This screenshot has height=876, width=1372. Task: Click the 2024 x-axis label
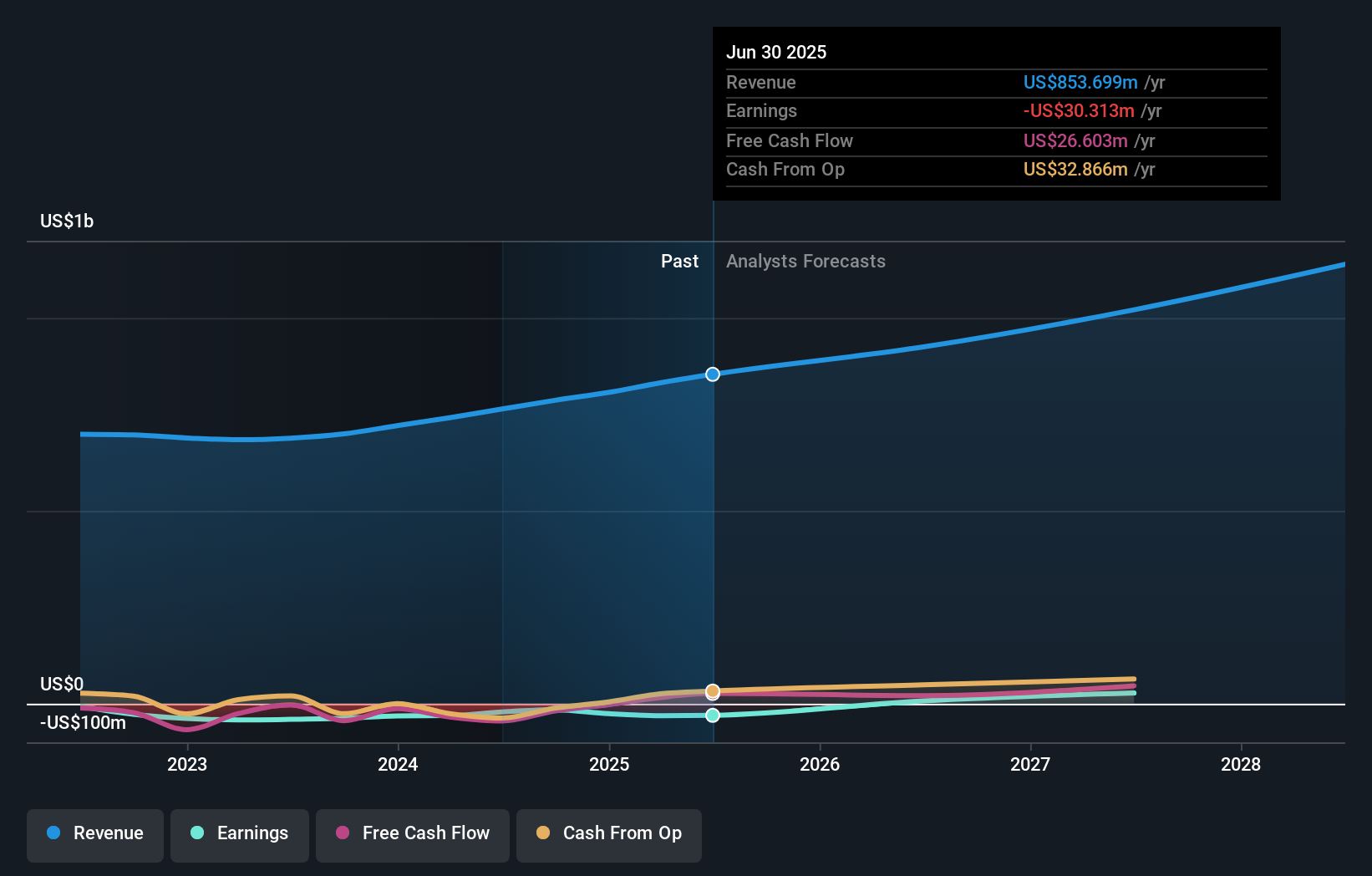tap(398, 765)
